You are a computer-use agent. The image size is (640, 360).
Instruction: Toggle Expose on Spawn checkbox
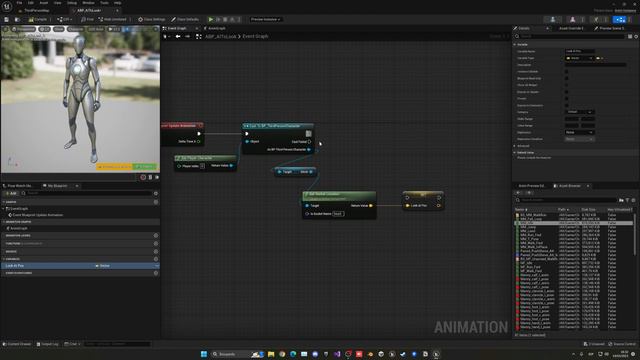[x=566, y=92]
